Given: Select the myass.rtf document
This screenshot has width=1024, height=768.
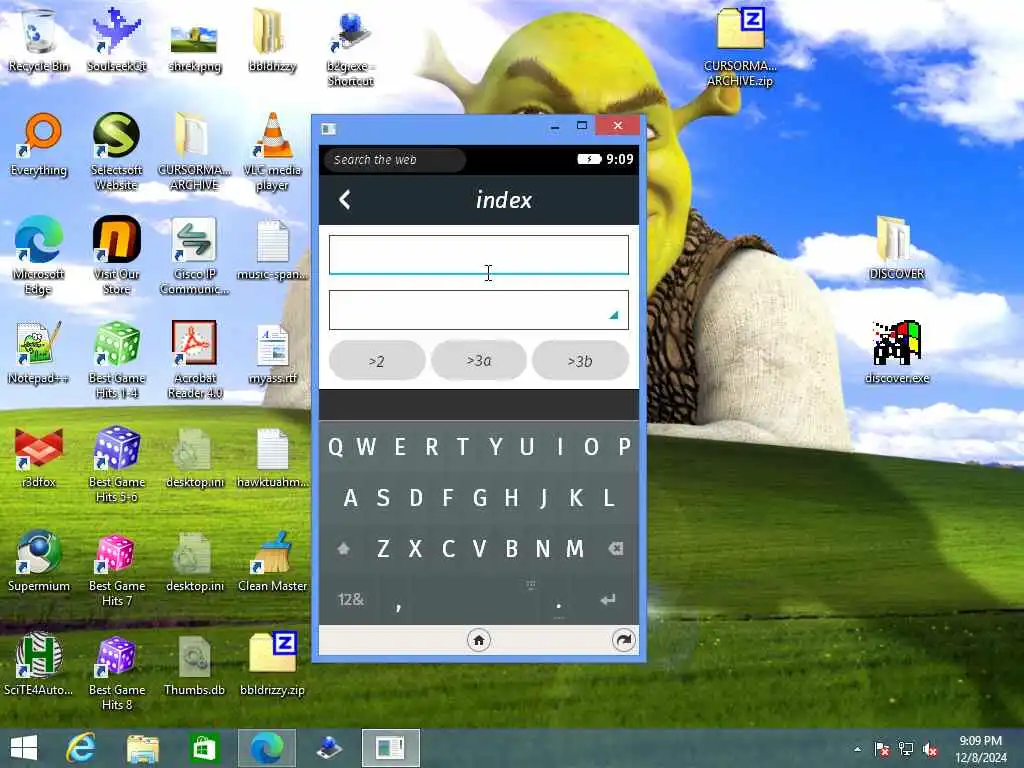Looking at the screenshot, I should click(x=272, y=353).
